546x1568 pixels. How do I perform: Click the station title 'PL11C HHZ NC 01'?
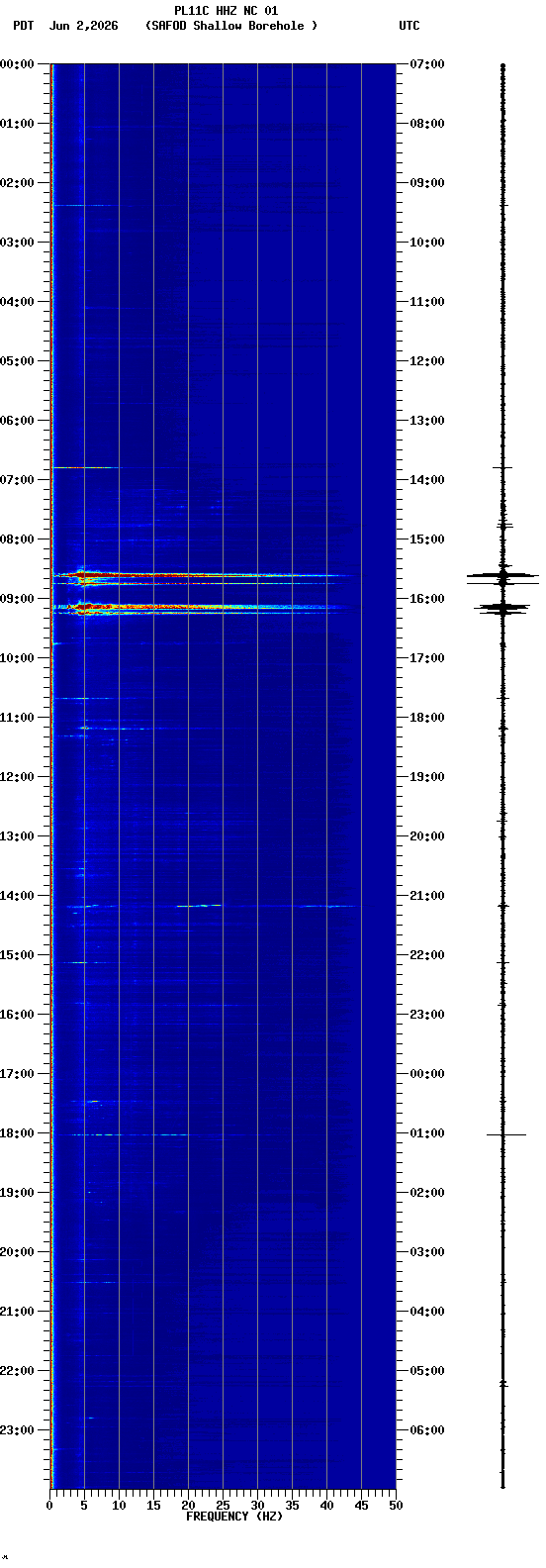pyautogui.click(x=226, y=11)
